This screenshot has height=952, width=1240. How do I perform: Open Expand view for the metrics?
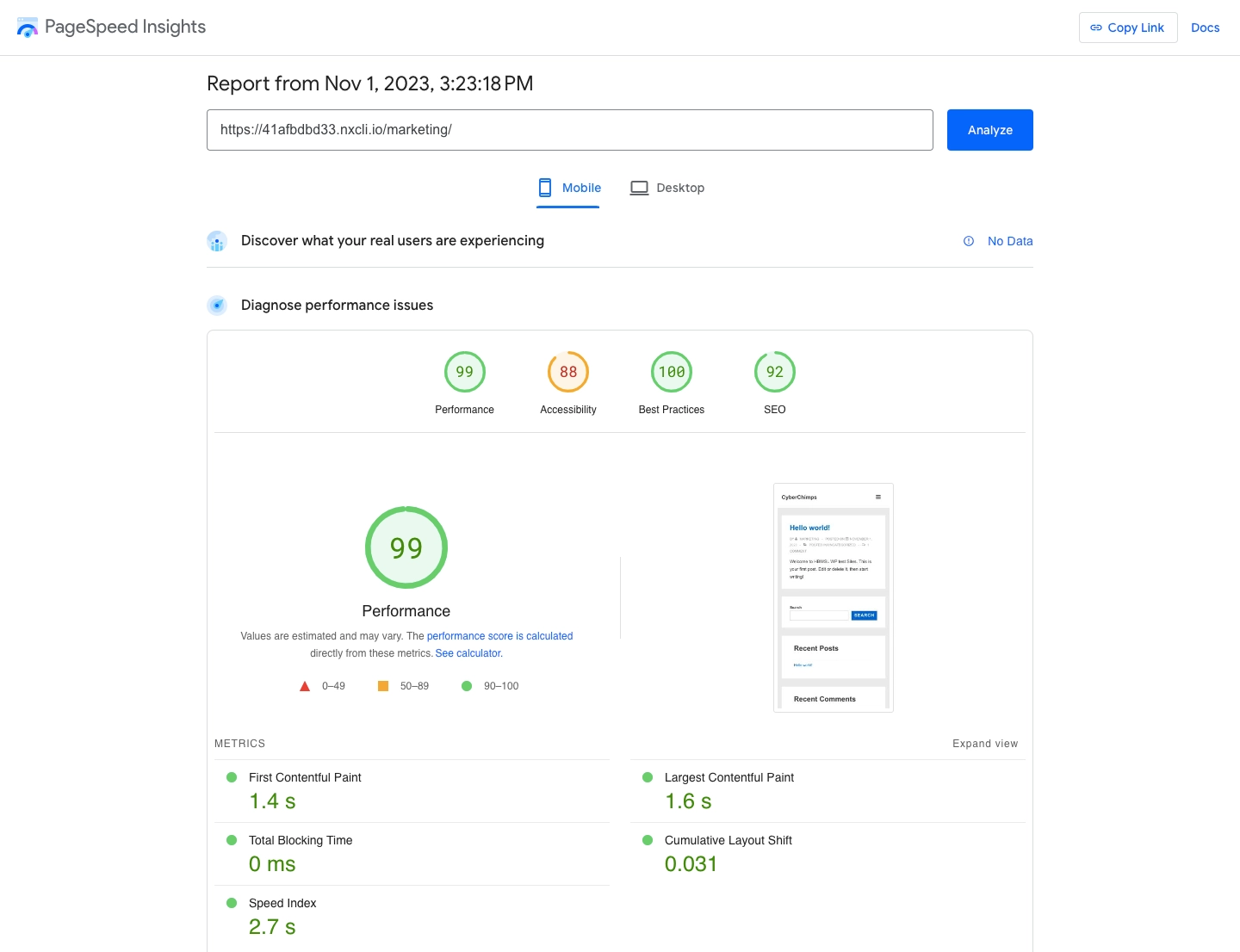pos(984,744)
